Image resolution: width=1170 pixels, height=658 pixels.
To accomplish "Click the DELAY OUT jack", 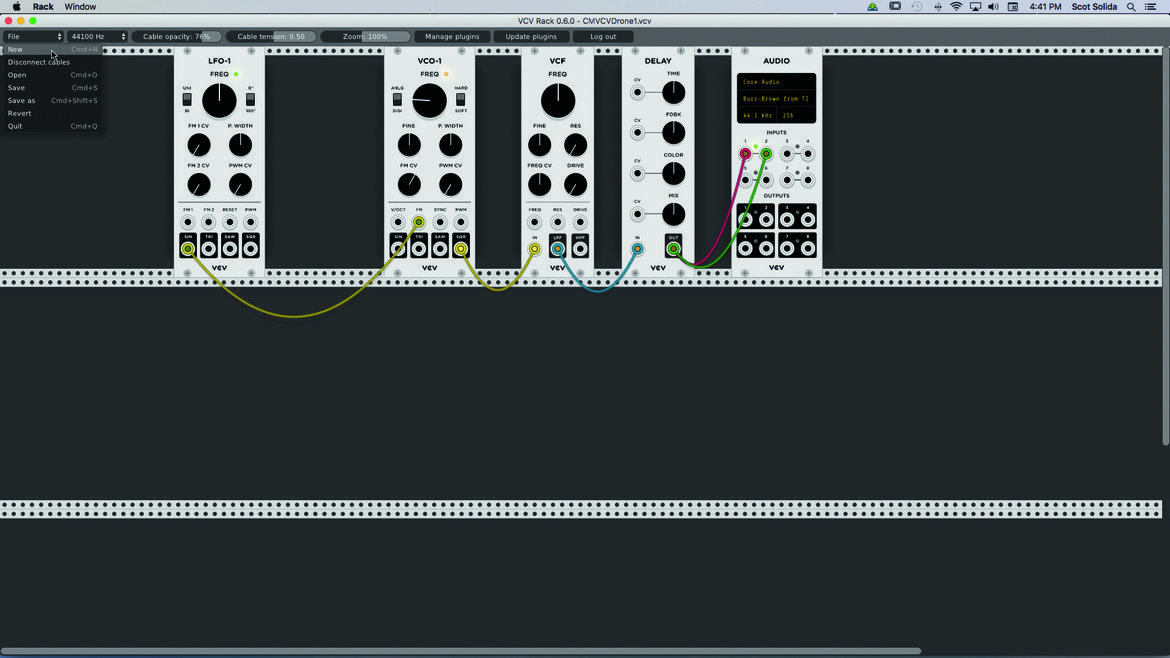I will click(x=673, y=248).
